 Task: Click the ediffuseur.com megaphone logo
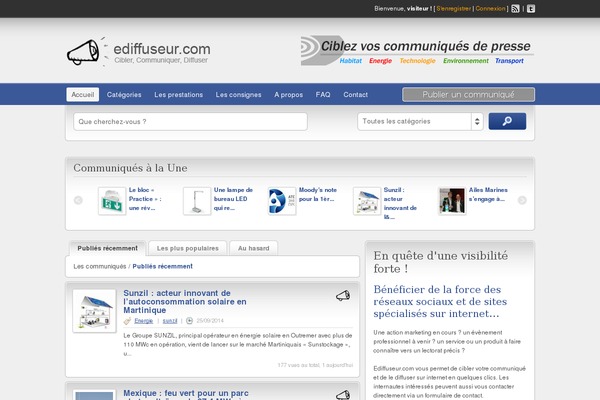[x=139, y=52]
